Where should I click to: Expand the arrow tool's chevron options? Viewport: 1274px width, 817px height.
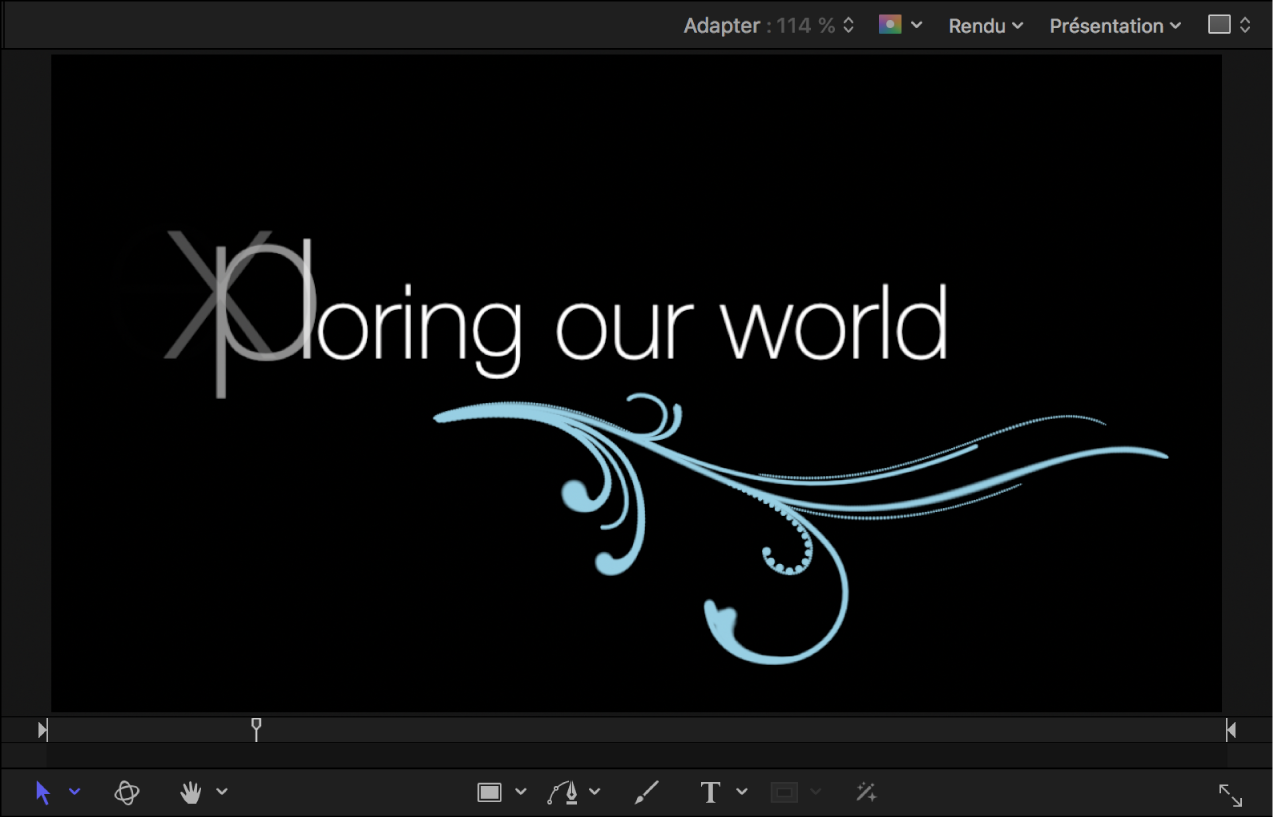pyautogui.click(x=75, y=792)
